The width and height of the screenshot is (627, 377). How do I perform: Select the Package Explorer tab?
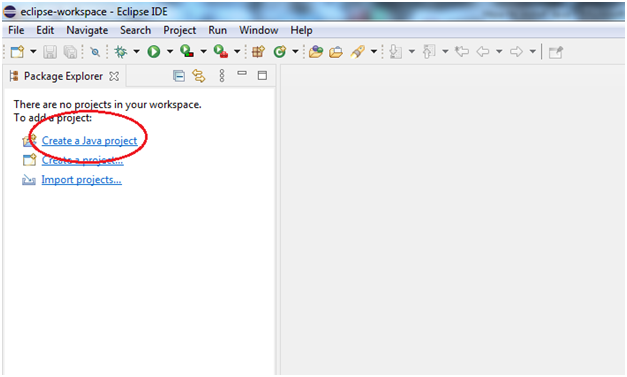tap(63, 76)
